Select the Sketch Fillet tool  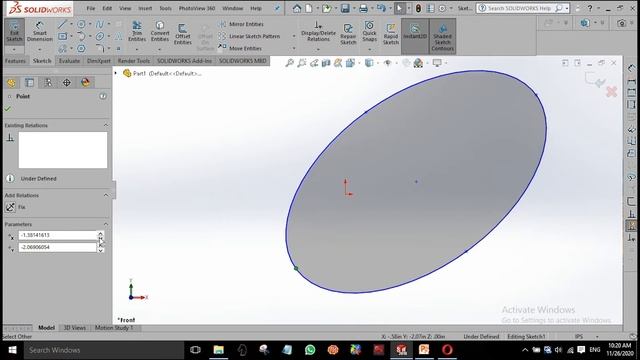coord(100,49)
